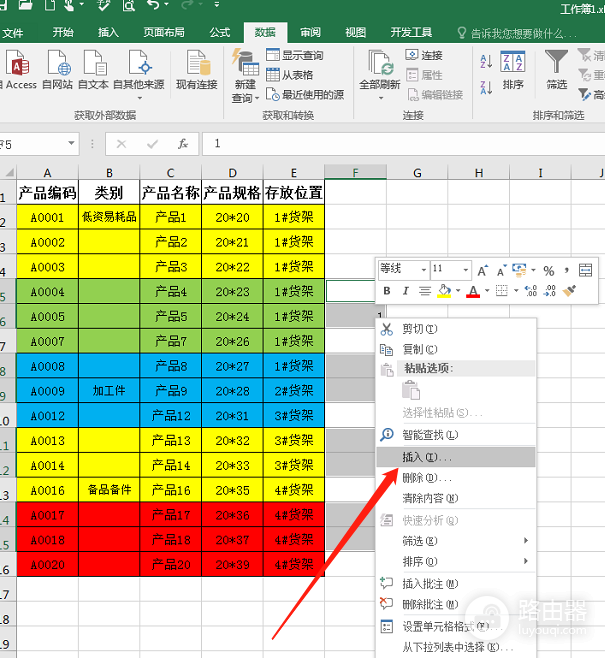Apply yellow fill color bucket
Screen dimensions: 605x658
[x=444, y=291]
